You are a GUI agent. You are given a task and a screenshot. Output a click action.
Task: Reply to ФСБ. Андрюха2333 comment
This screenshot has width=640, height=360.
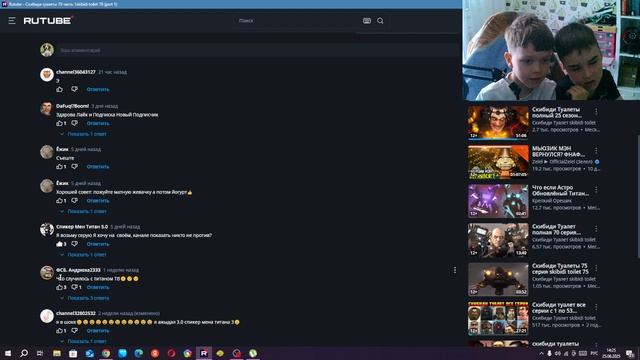pos(98,287)
